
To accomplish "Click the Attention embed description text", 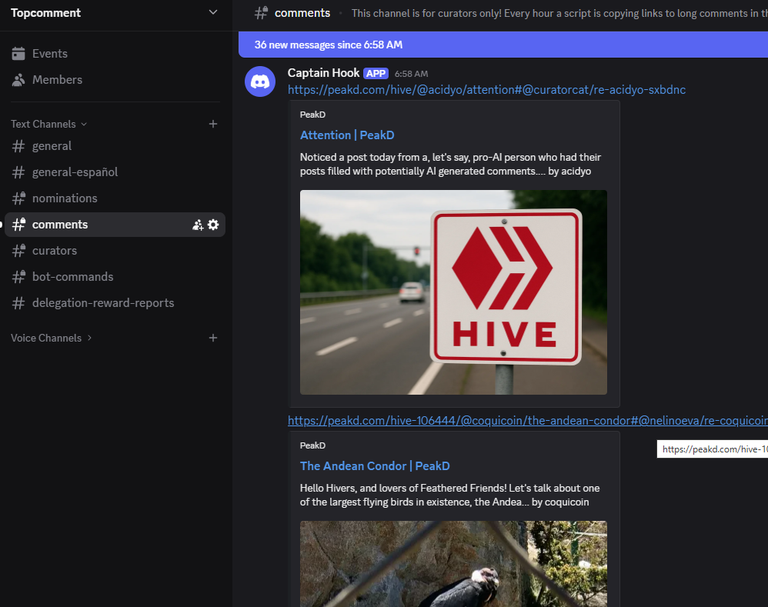I will click(x=450, y=164).
